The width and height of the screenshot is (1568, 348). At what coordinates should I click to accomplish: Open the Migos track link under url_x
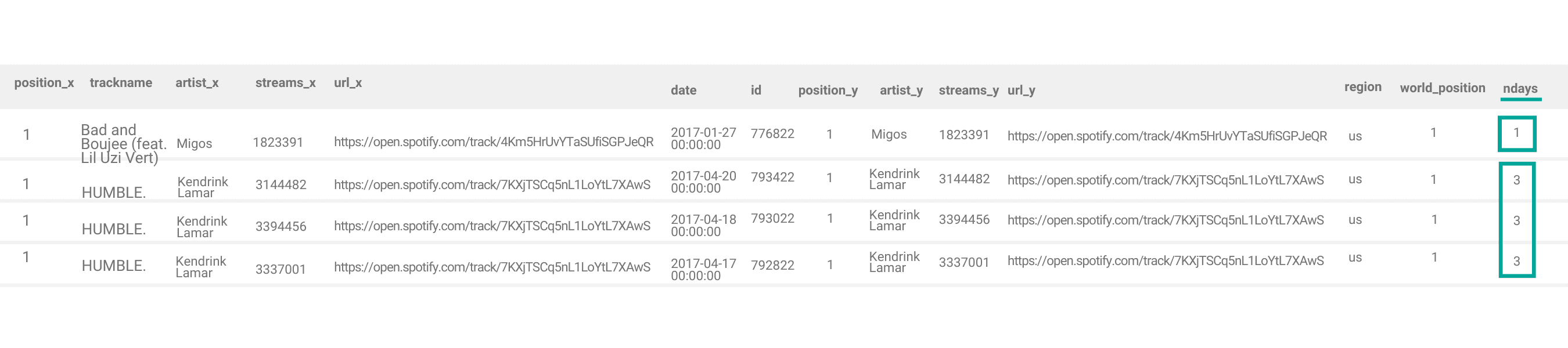coord(493,142)
